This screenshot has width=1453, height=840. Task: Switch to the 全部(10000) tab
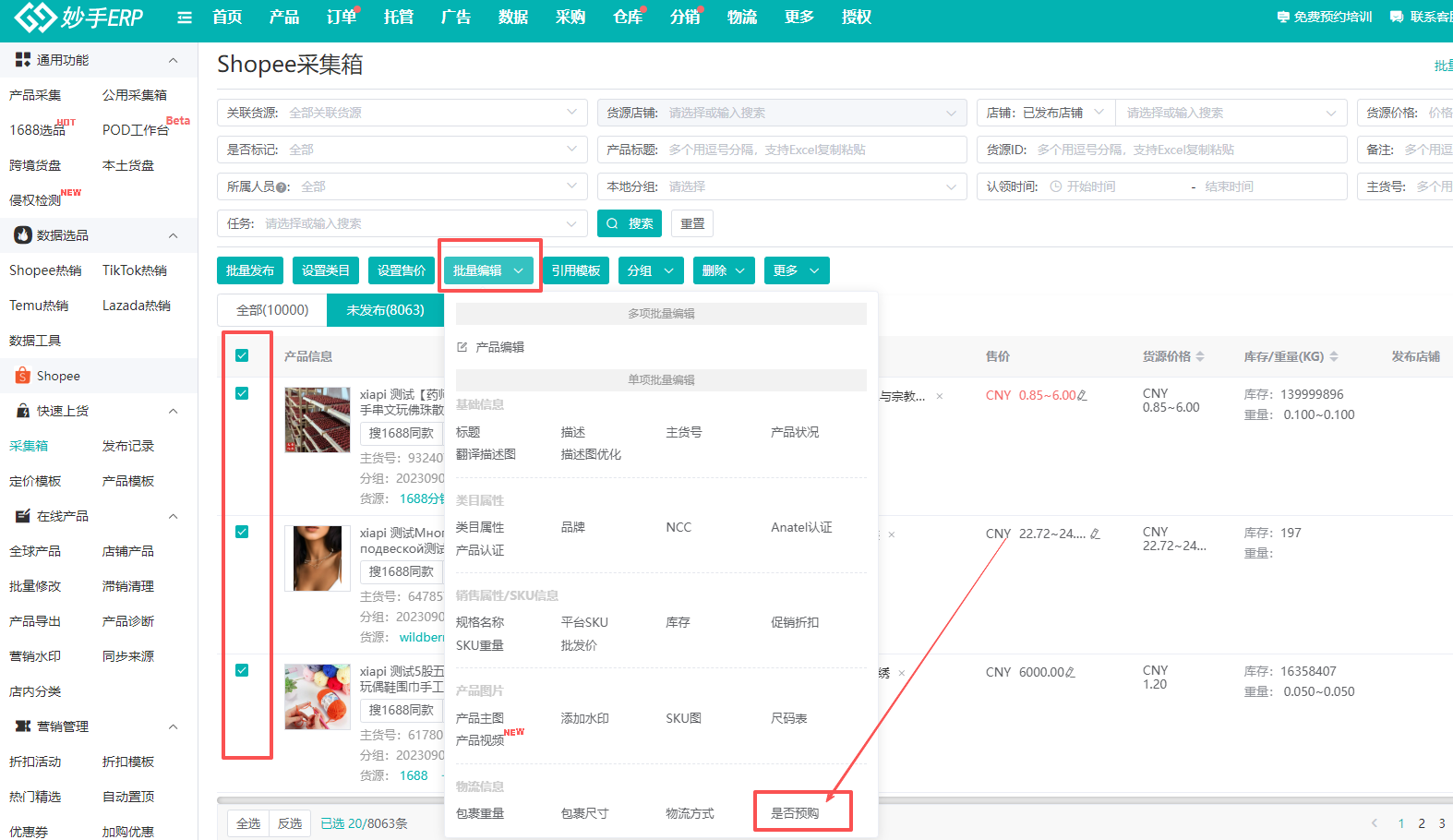click(x=272, y=310)
